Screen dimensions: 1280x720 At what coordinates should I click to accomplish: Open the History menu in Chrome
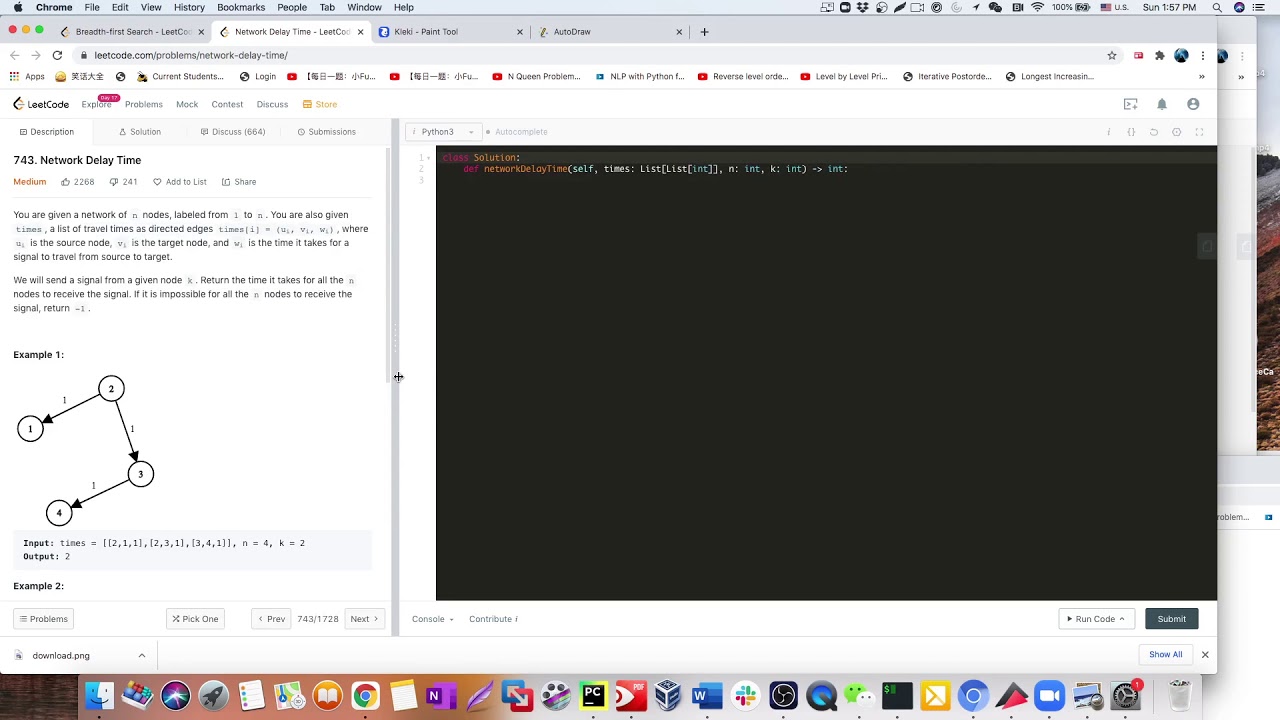[x=189, y=7]
